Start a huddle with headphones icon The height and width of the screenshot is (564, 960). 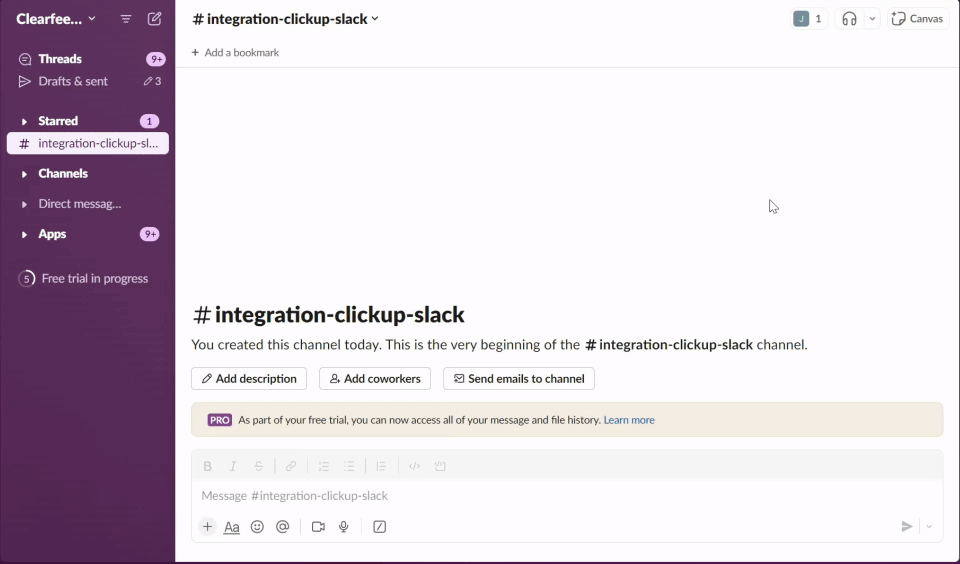click(849, 19)
